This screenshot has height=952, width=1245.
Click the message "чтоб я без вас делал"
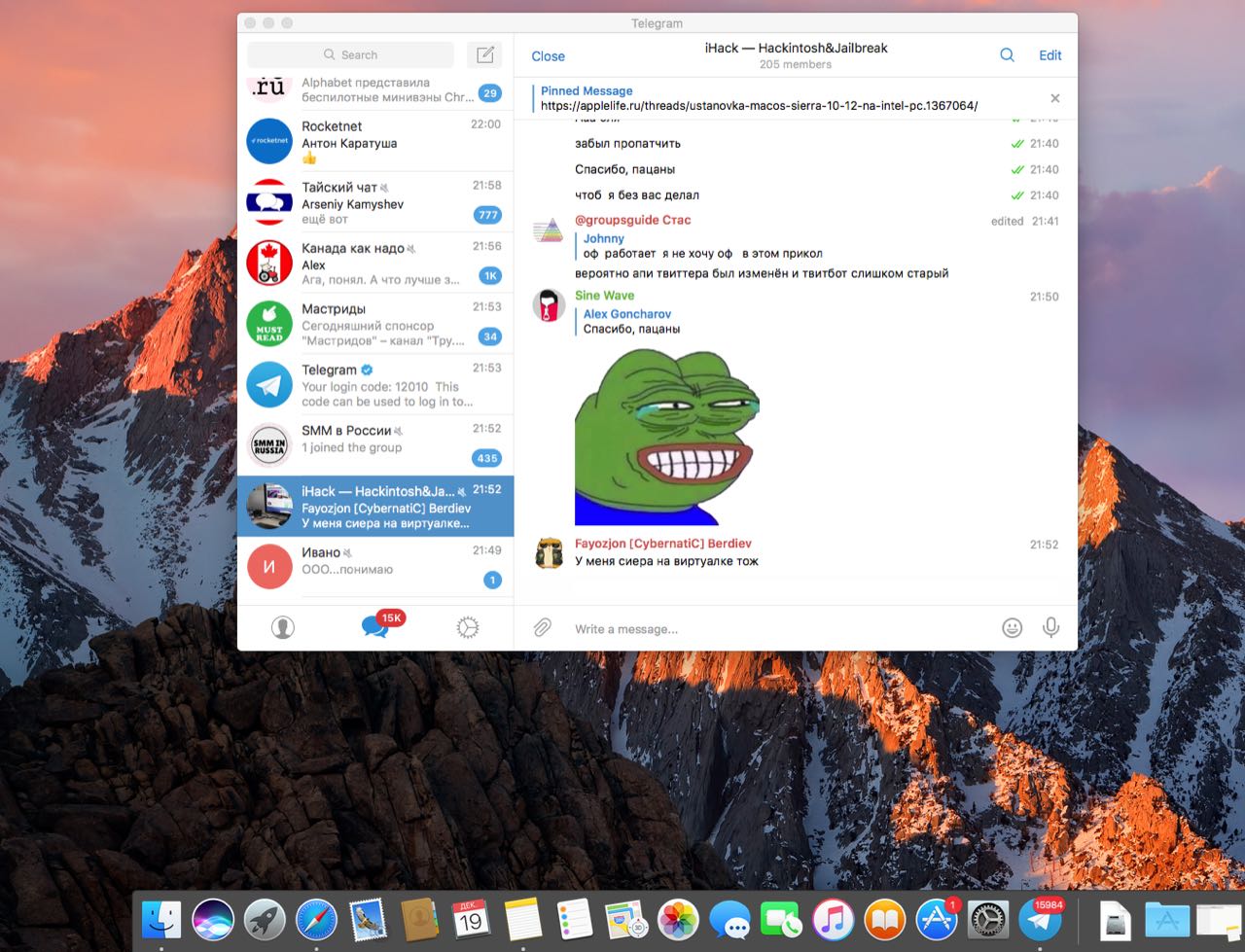(x=637, y=195)
